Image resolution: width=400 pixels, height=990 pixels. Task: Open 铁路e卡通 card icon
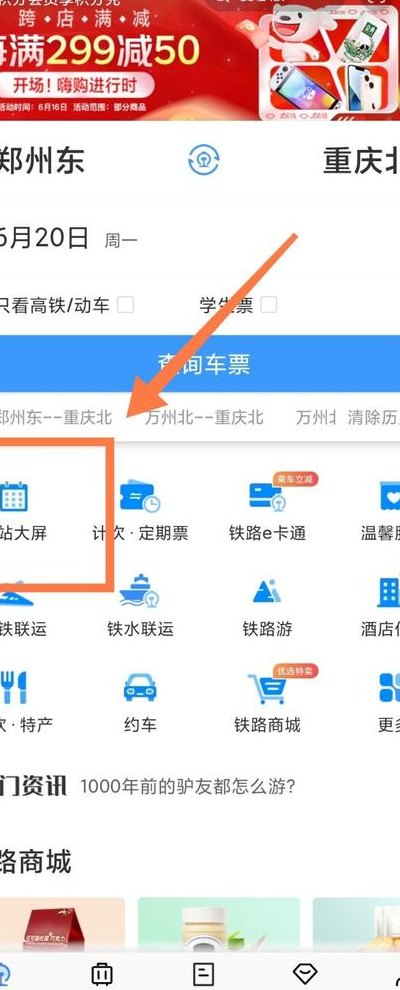tap(267, 497)
